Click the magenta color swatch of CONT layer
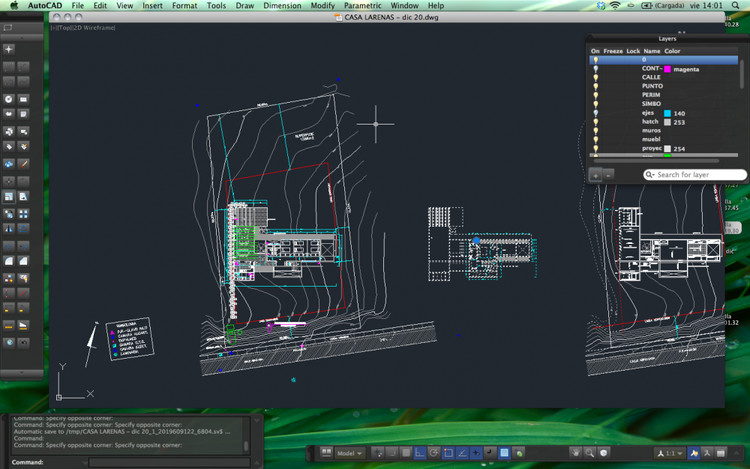The width and height of the screenshot is (750, 469). pos(667,69)
